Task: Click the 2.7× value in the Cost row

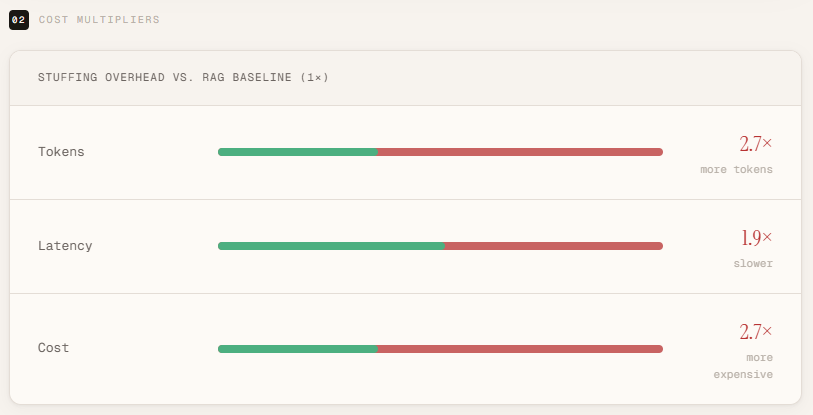Action: pos(755,331)
